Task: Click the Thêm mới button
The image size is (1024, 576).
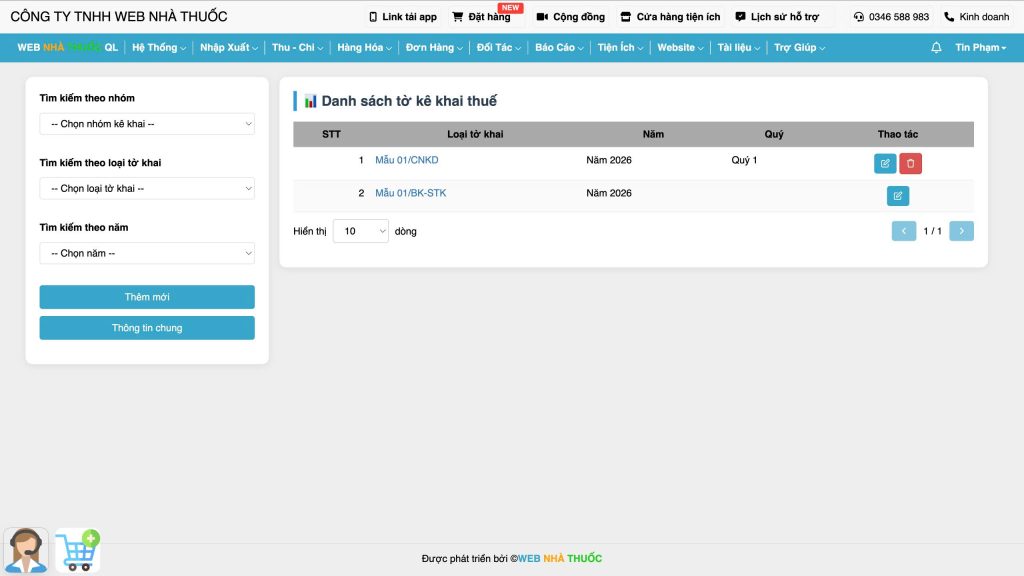Action: (x=147, y=297)
